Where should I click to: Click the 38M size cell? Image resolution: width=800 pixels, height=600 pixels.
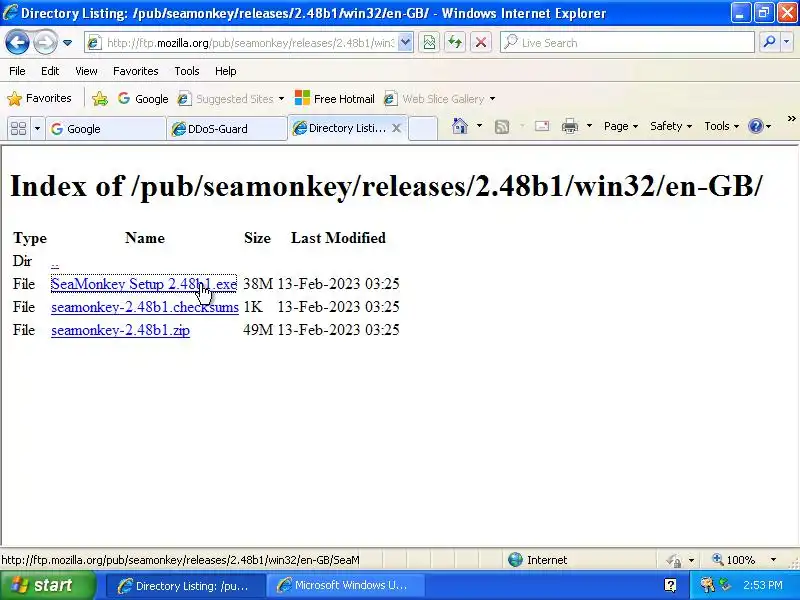(258, 284)
